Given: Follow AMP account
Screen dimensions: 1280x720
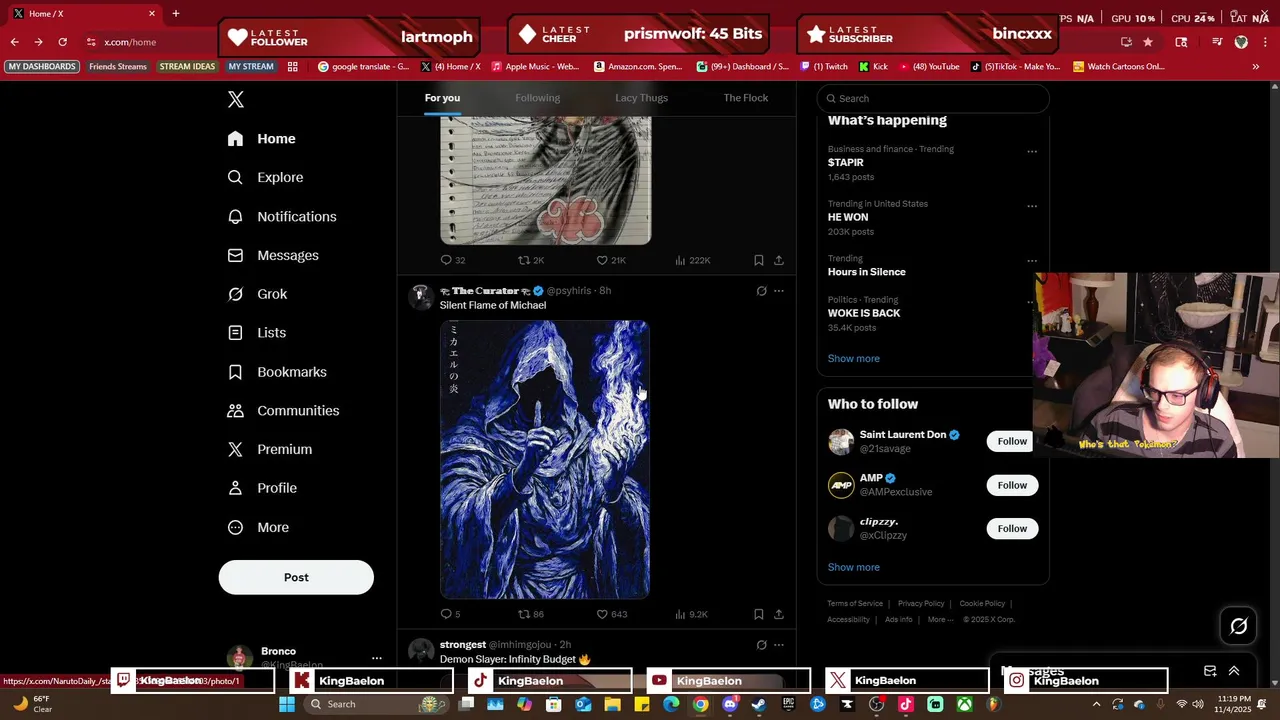Looking at the screenshot, I should click(x=1012, y=485).
